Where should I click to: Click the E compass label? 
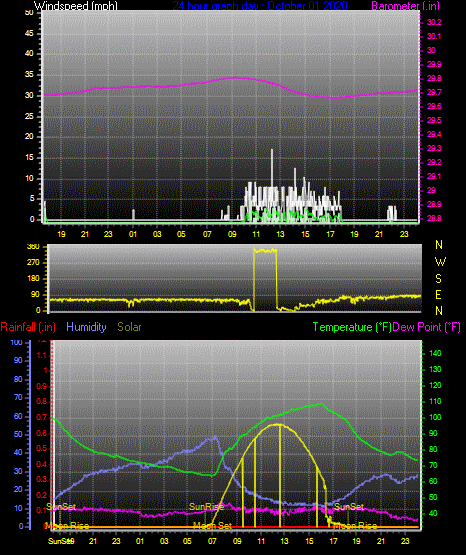[438, 294]
